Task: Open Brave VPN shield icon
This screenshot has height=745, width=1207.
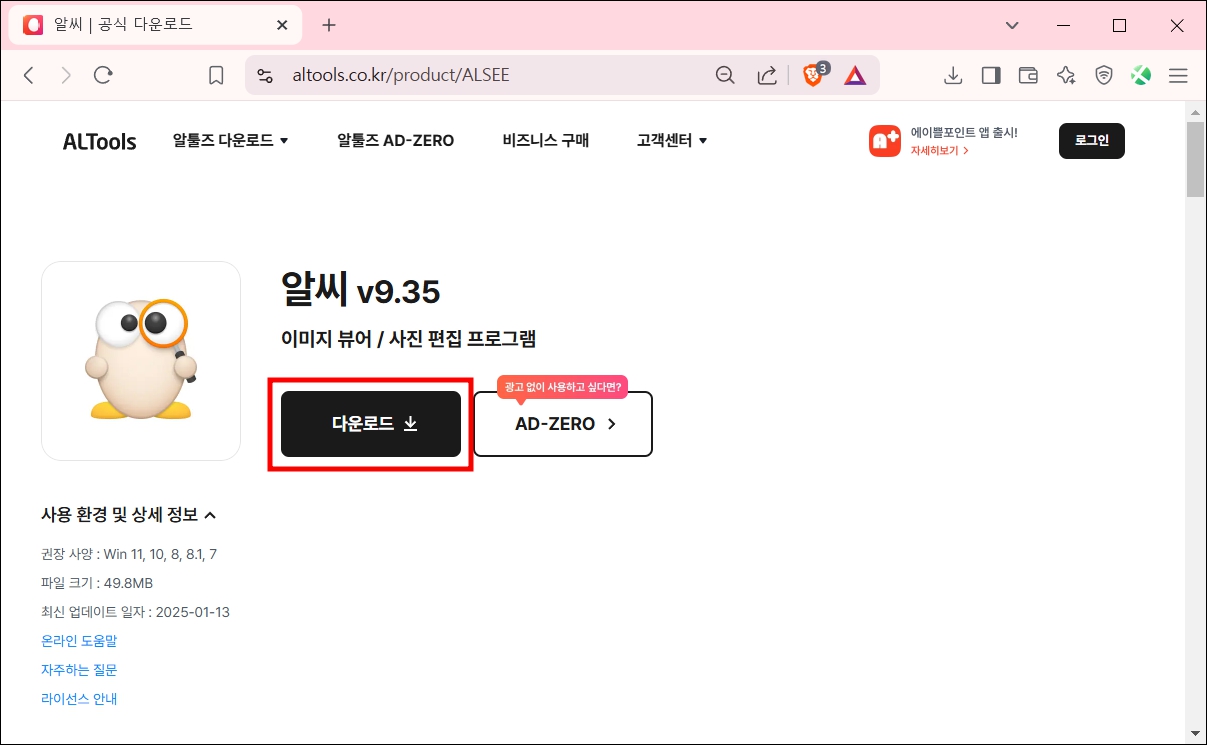Action: click(x=1104, y=75)
